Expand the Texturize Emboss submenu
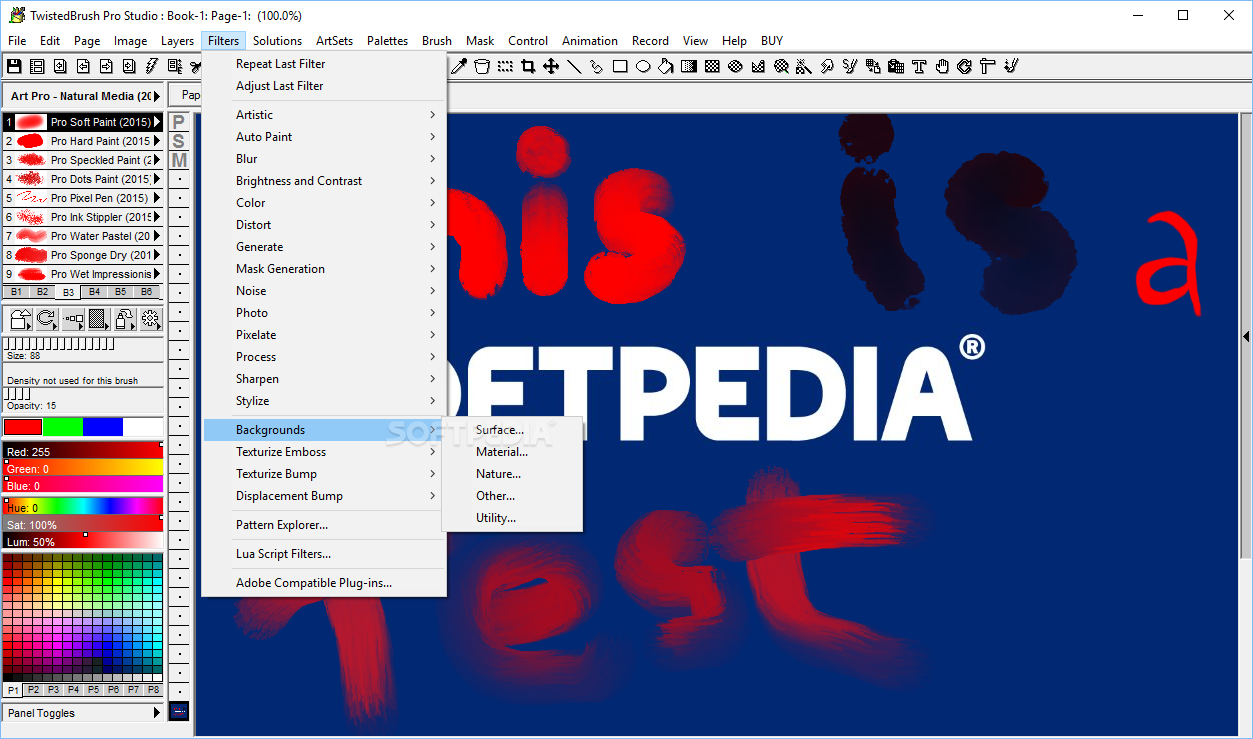 (325, 452)
